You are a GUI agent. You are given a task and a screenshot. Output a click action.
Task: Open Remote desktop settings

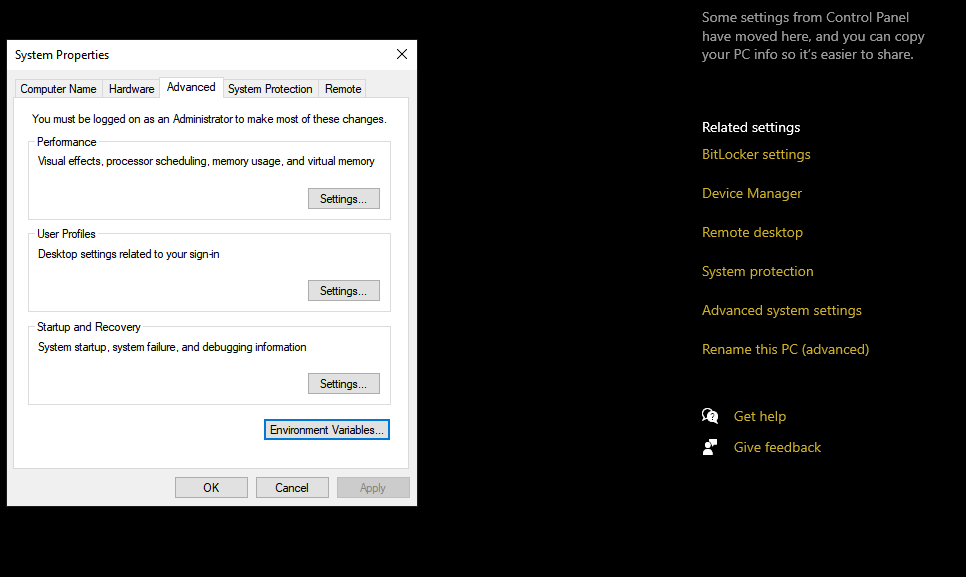click(x=752, y=232)
